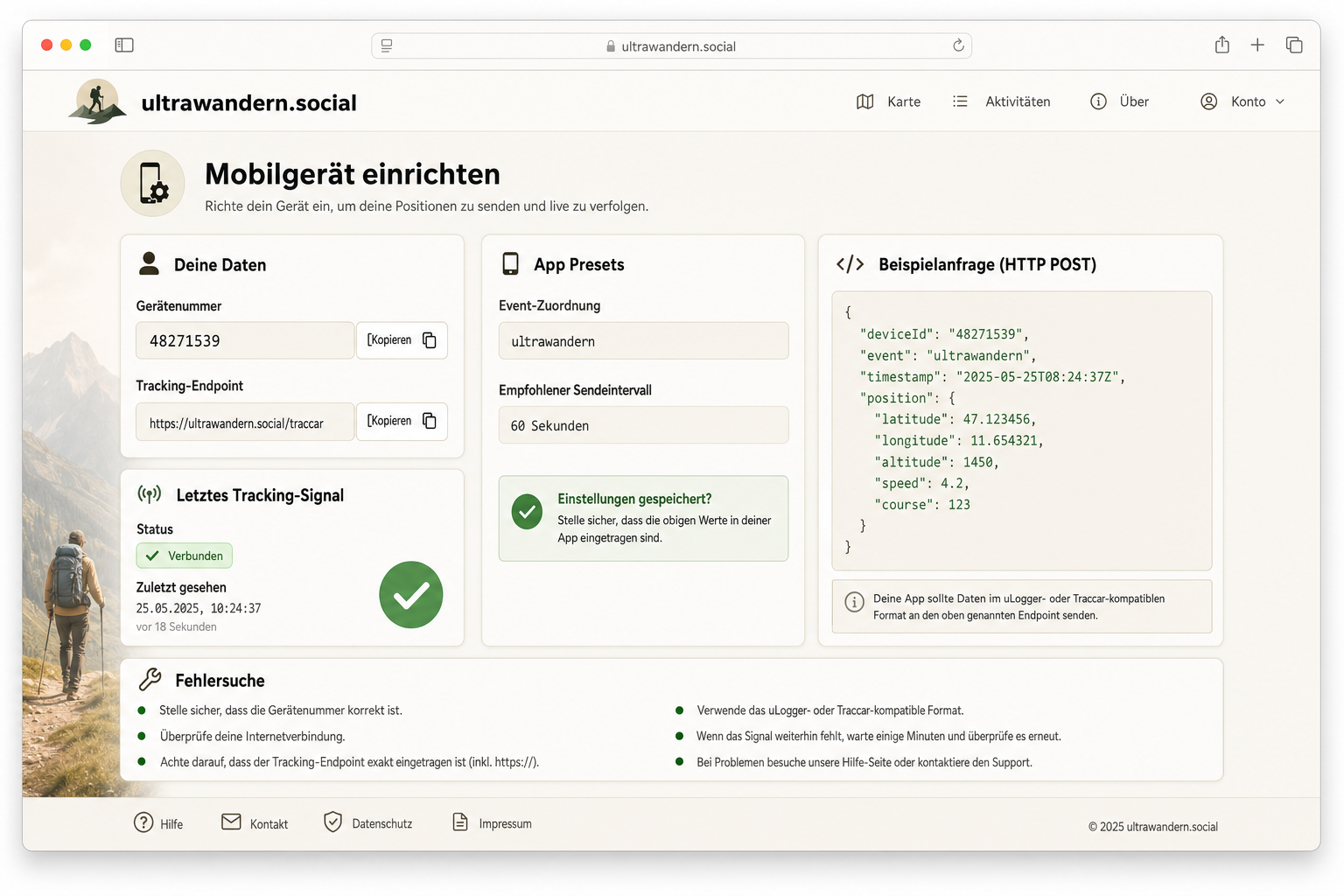Screen dimensions: 1344x896
Task: Click the timestamp line in JSON example
Action: (992, 377)
